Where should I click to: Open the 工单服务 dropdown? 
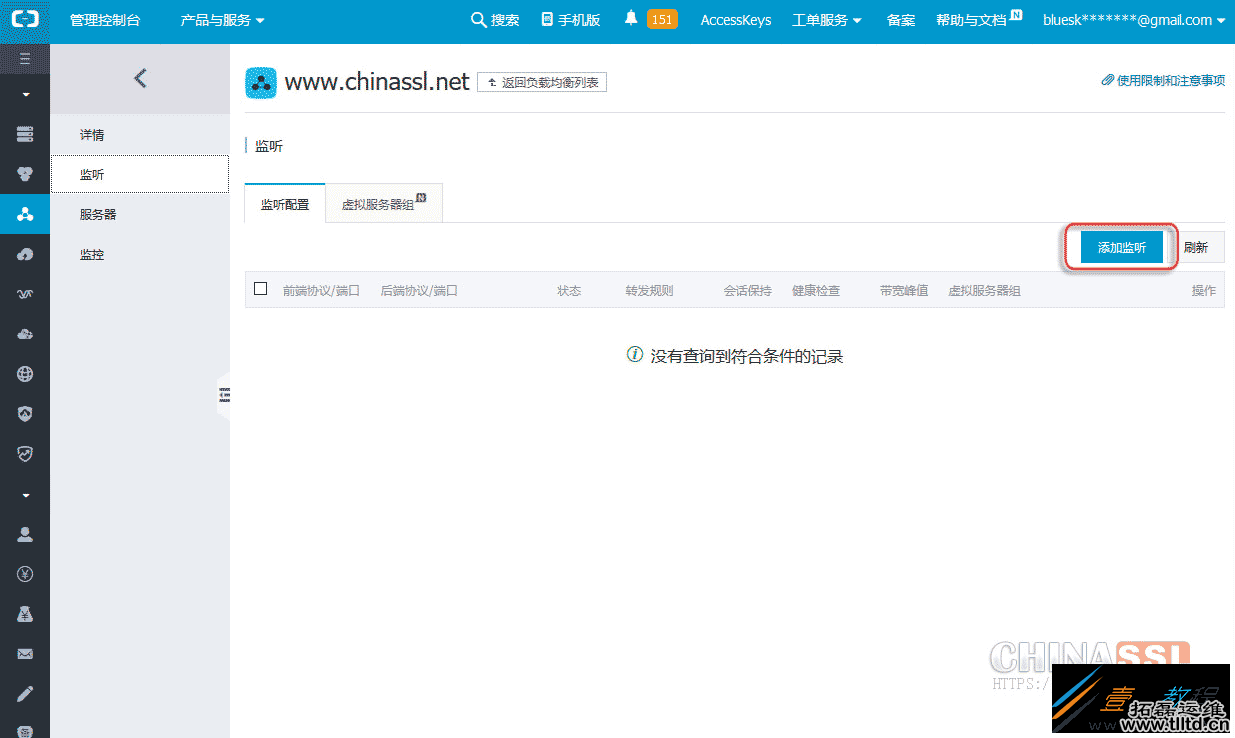point(826,19)
